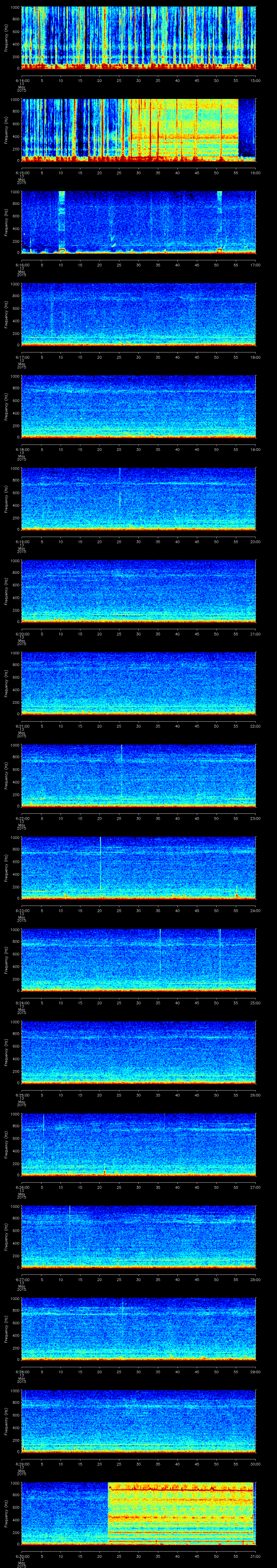
Task: Select the 6:24:00 start time label
Action: tap(22, 1003)
